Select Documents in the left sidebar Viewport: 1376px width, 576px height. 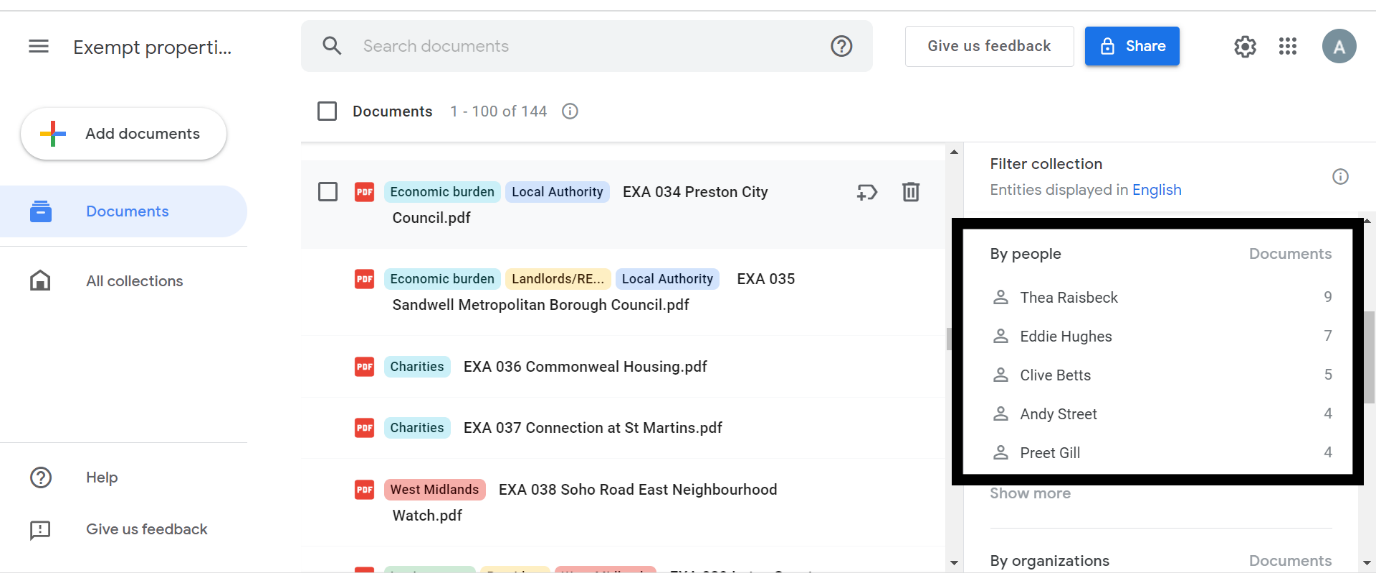[x=127, y=211]
